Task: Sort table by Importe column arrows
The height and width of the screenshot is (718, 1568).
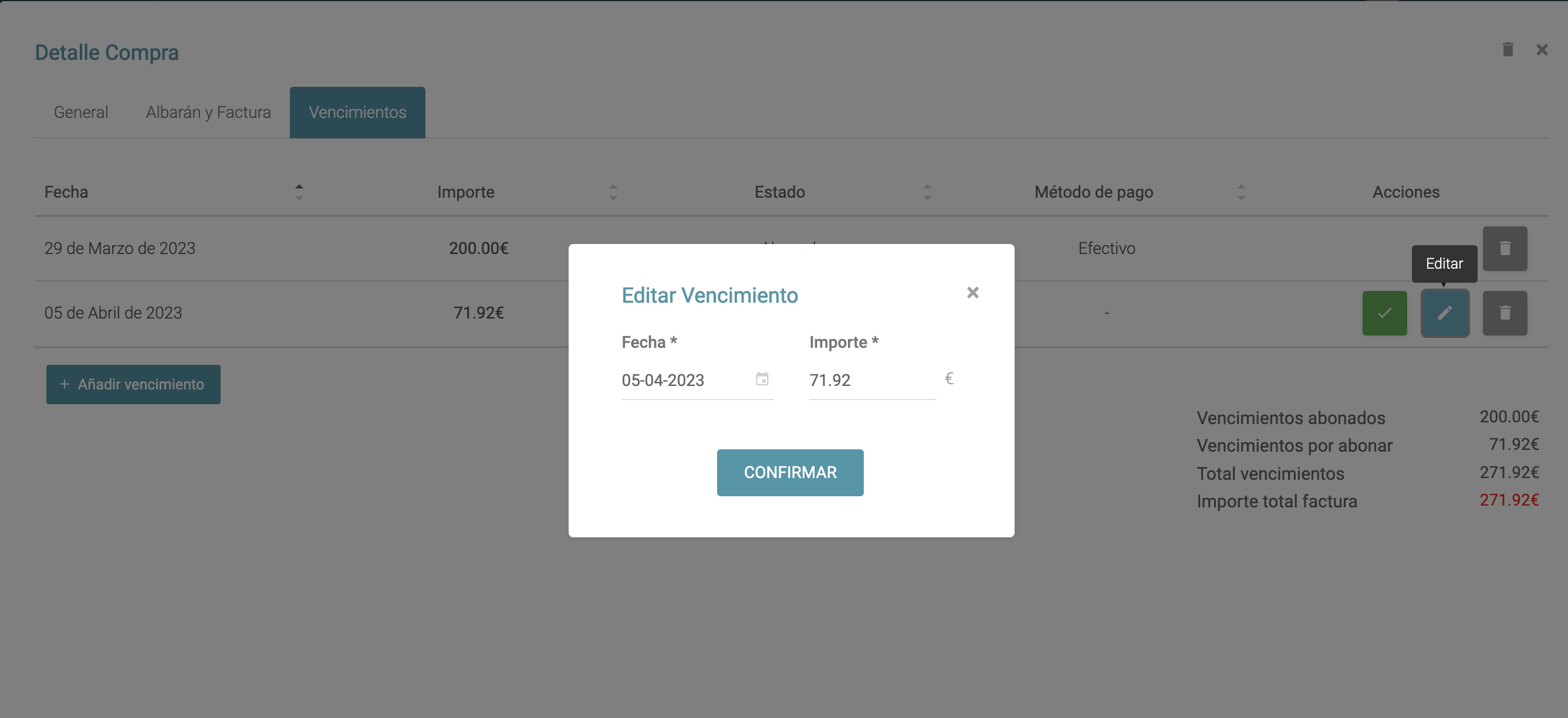Action: point(613,192)
